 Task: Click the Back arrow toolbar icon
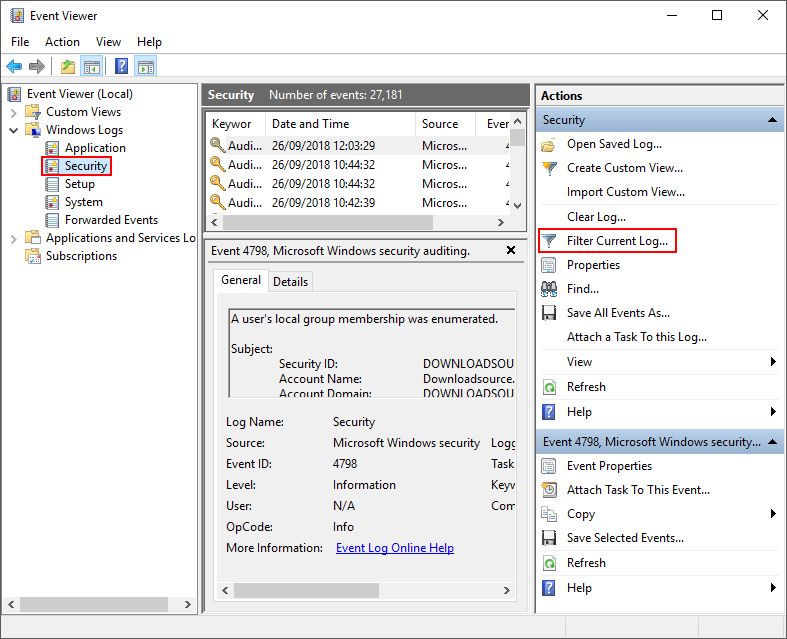pos(14,66)
